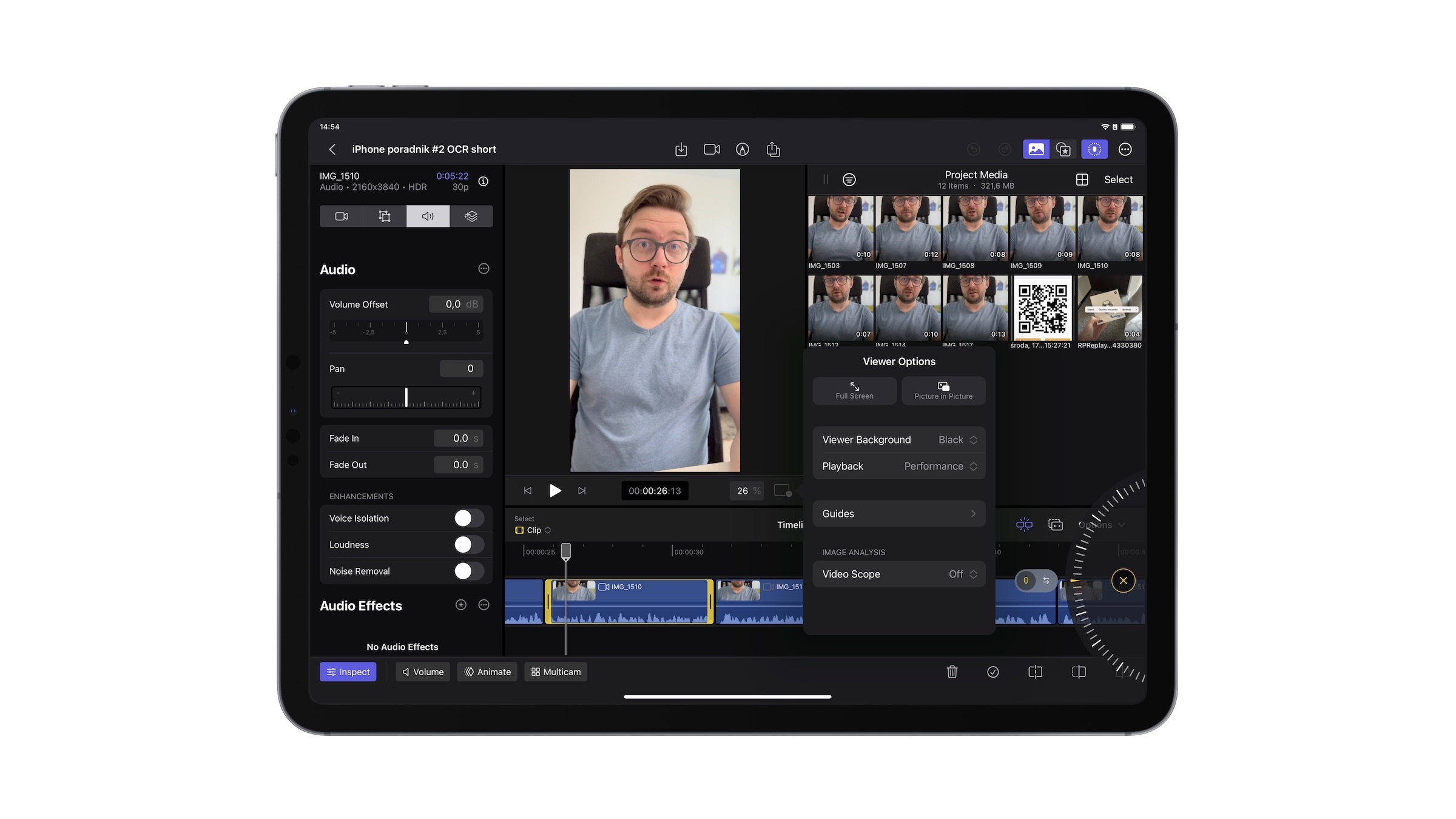Open the Live Drawing pen icon
The image size is (1456, 819).
(x=743, y=149)
